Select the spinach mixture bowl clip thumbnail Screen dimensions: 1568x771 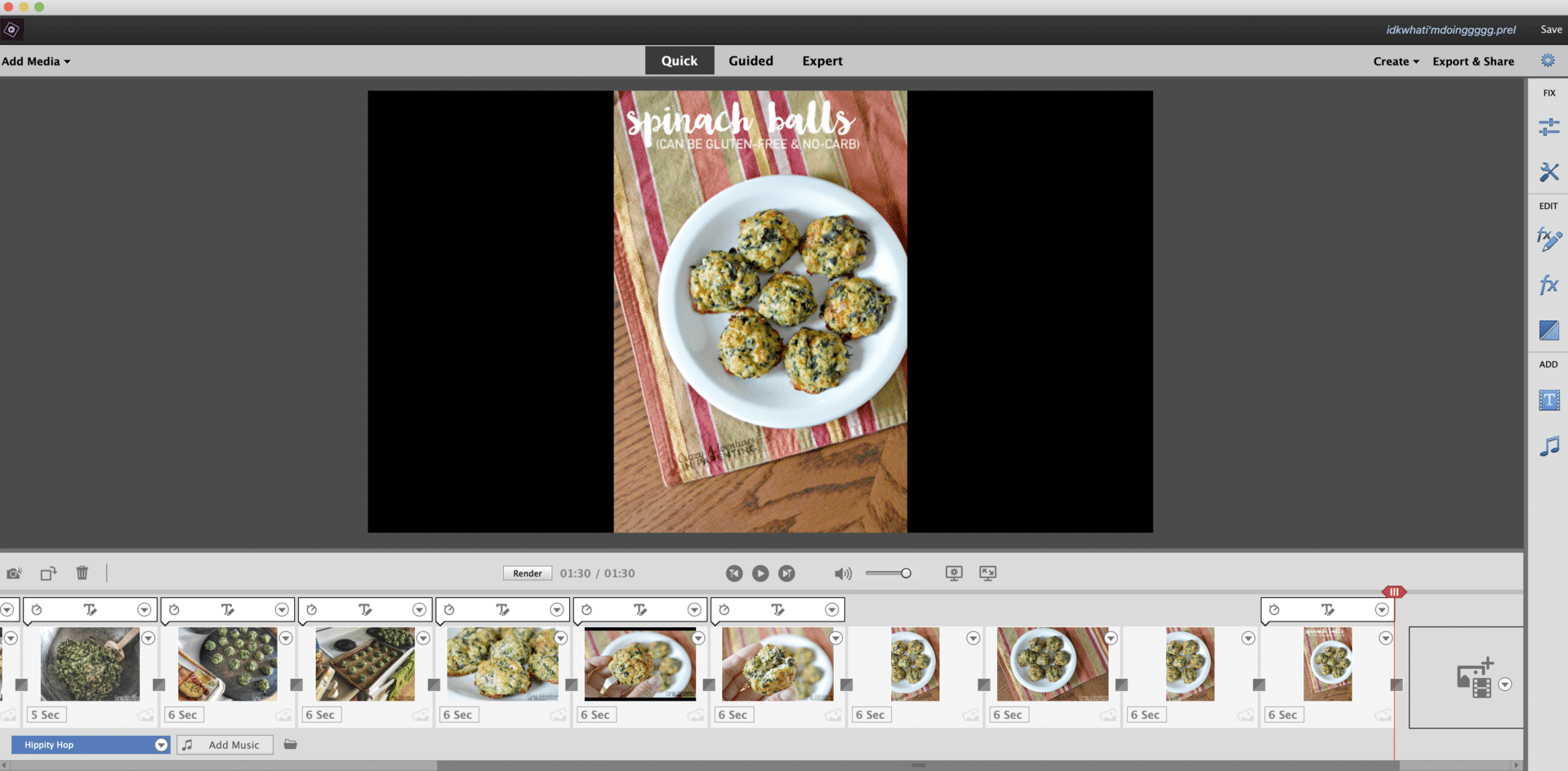[90, 664]
